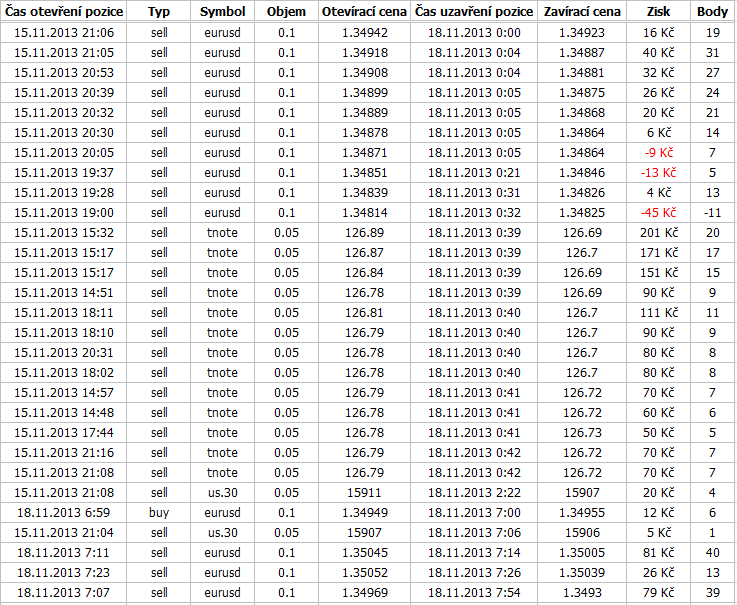Click profit value 12 Kč
The height and width of the screenshot is (605, 737).
[x=658, y=512]
